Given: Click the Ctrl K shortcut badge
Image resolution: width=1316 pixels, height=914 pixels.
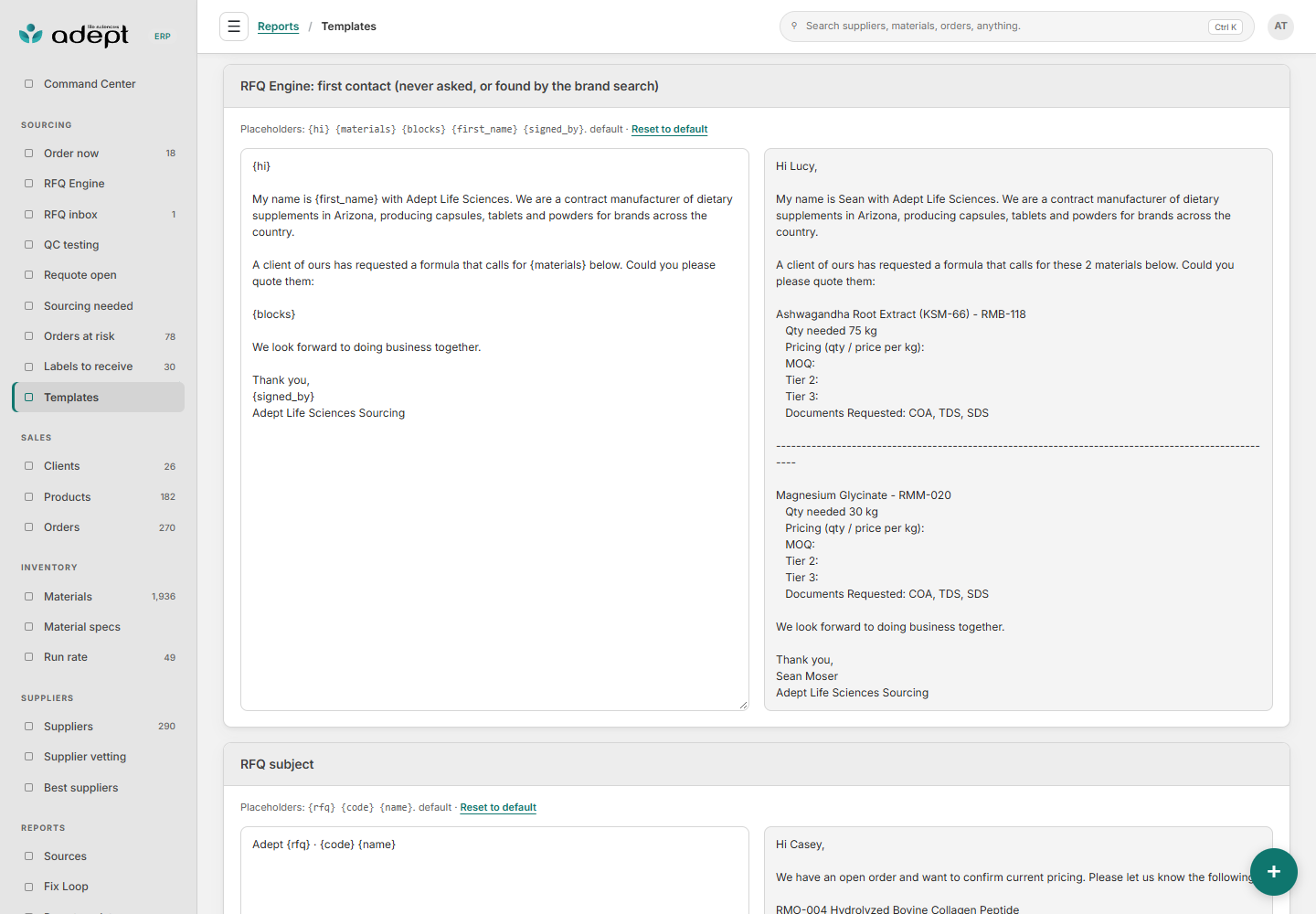Looking at the screenshot, I should (x=1226, y=27).
